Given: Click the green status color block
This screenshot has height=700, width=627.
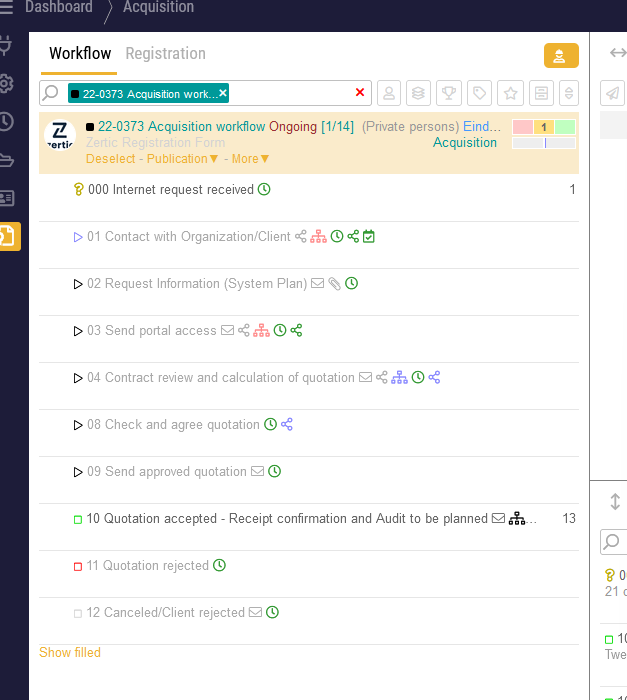Looking at the screenshot, I should coord(565,127).
